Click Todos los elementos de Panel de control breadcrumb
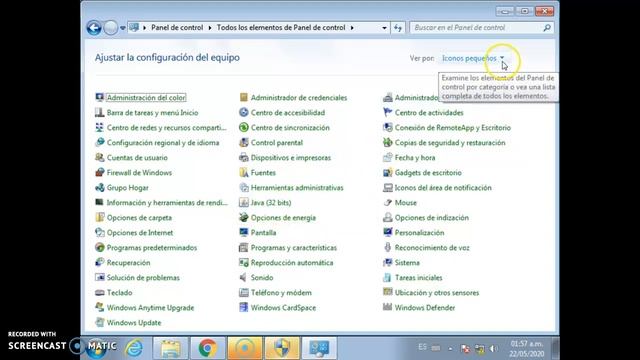The width and height of the screenshot is (640, 360). click(x=281, y=28)
